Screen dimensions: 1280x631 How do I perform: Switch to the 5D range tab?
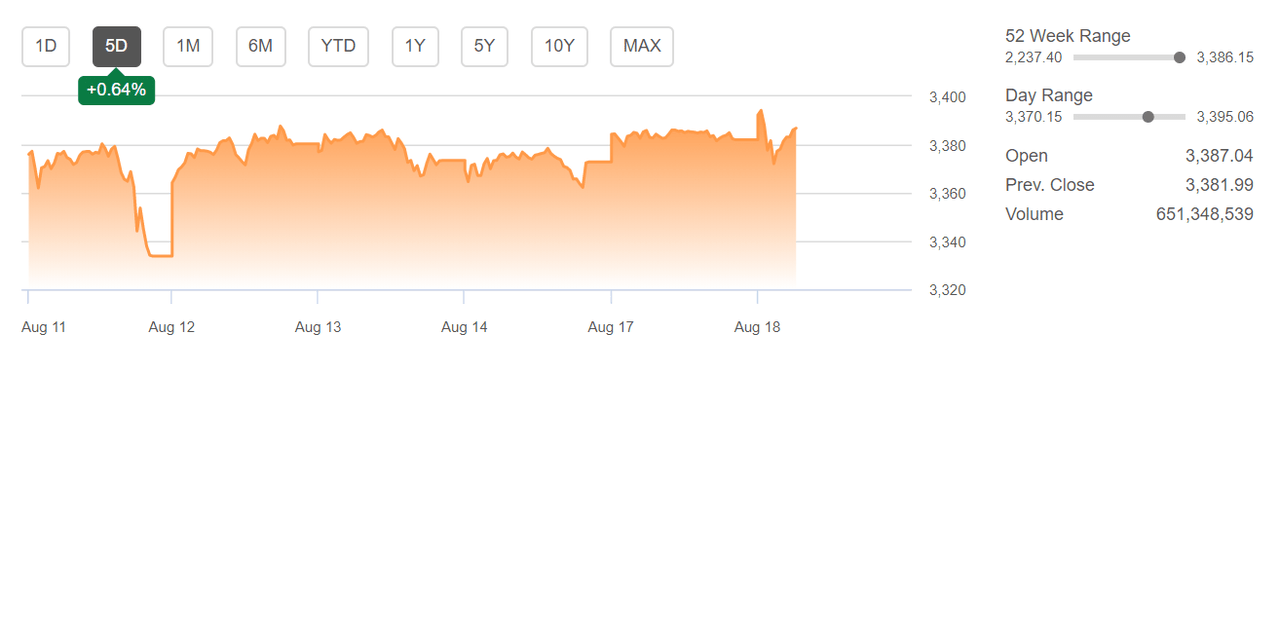pos(117,46)
